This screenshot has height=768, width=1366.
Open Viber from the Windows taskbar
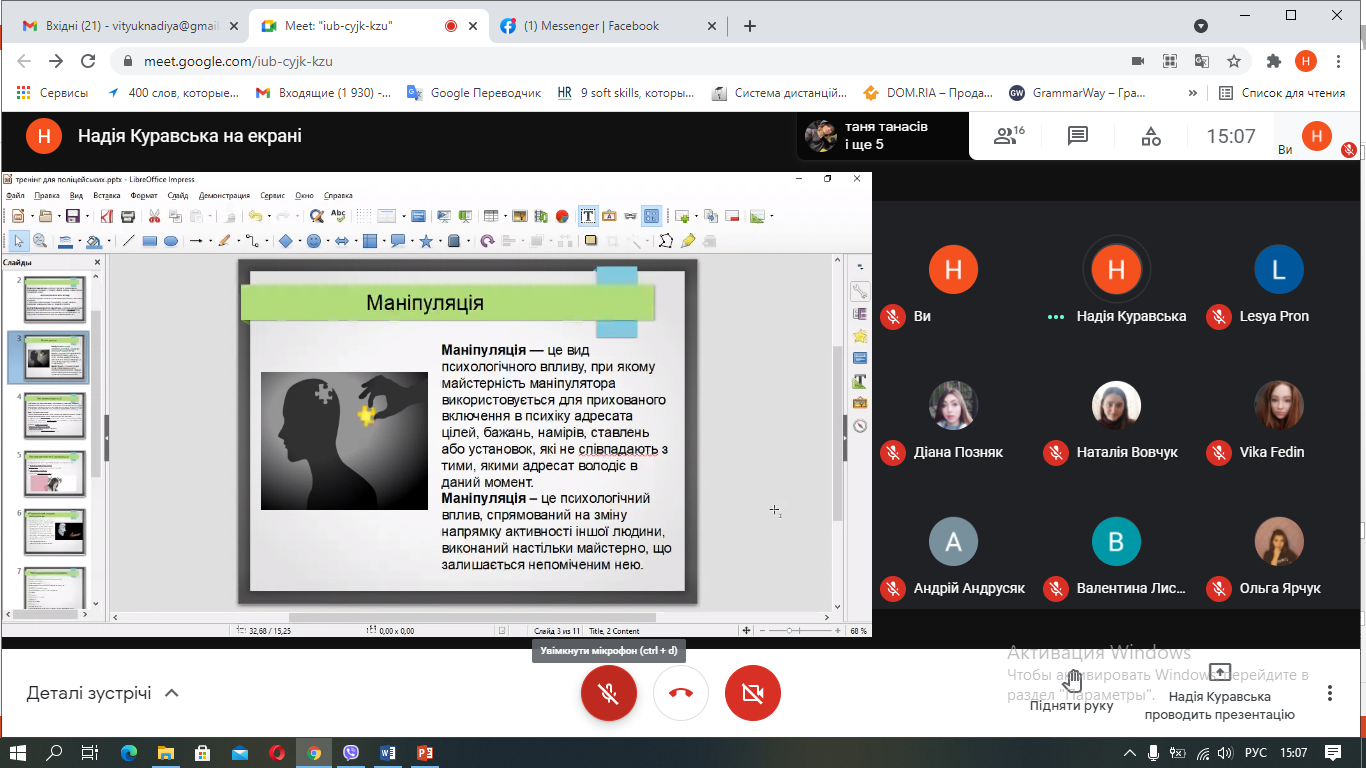click(350, 752)
